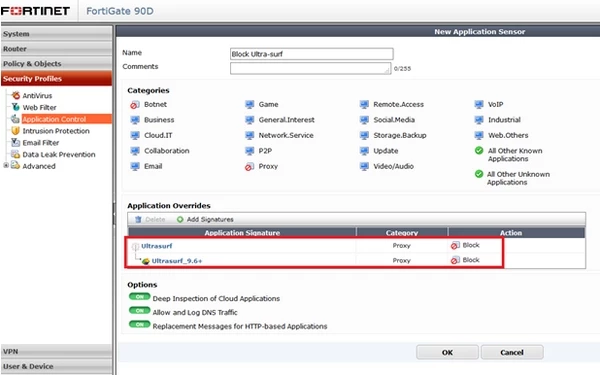Click Add Signatures button
This screenshot has width=600, height=375.
205,220
